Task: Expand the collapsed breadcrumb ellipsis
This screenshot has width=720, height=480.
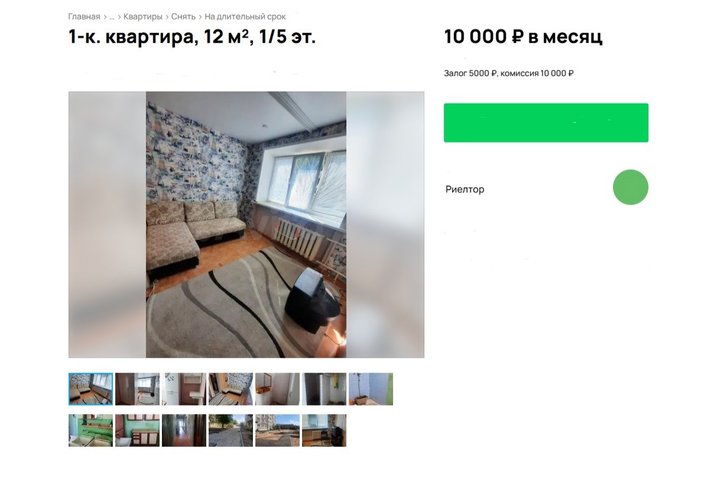Action: click(112, 17)
